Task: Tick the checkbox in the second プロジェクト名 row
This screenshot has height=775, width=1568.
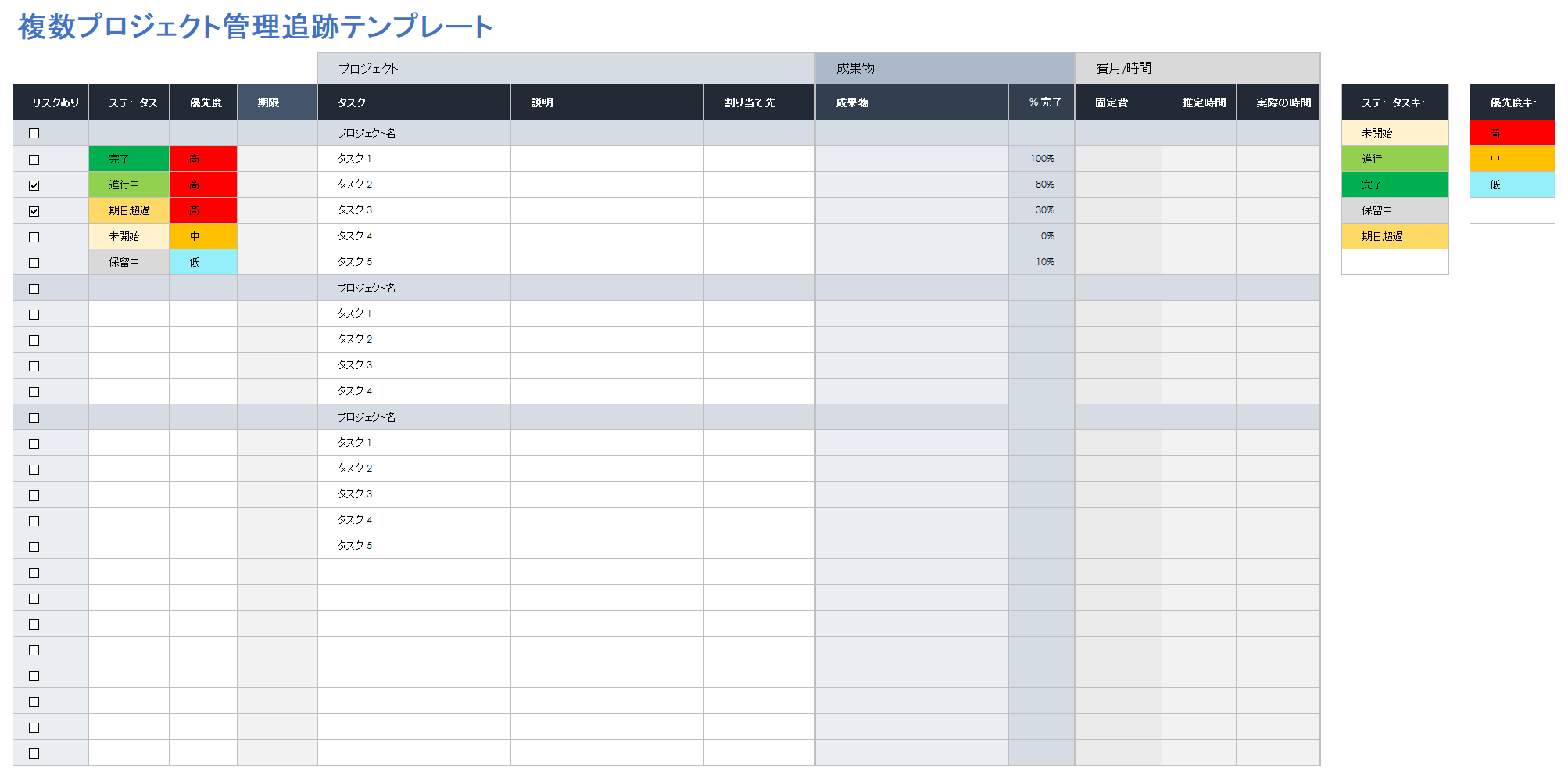Action: click(34, 289)
